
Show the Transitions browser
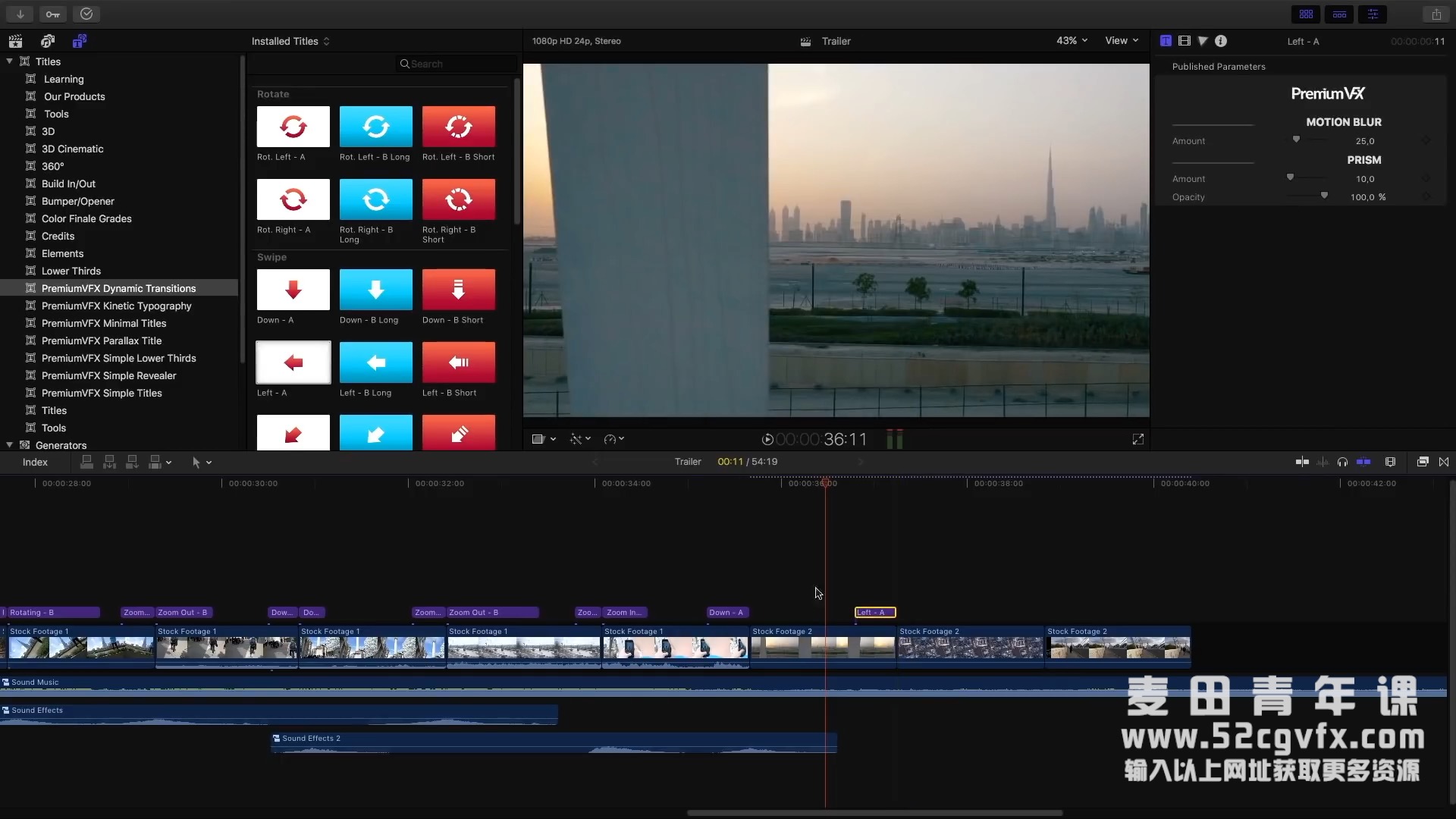tap(1443, 462)
